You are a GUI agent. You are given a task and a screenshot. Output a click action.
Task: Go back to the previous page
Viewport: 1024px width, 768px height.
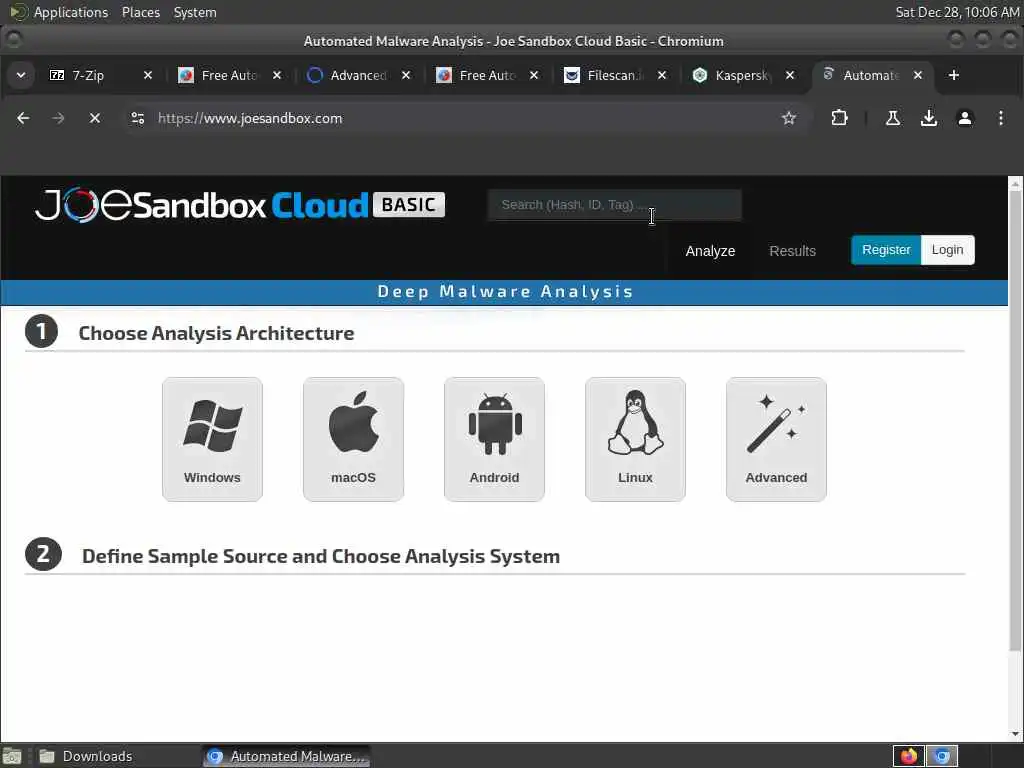point(23,118)
